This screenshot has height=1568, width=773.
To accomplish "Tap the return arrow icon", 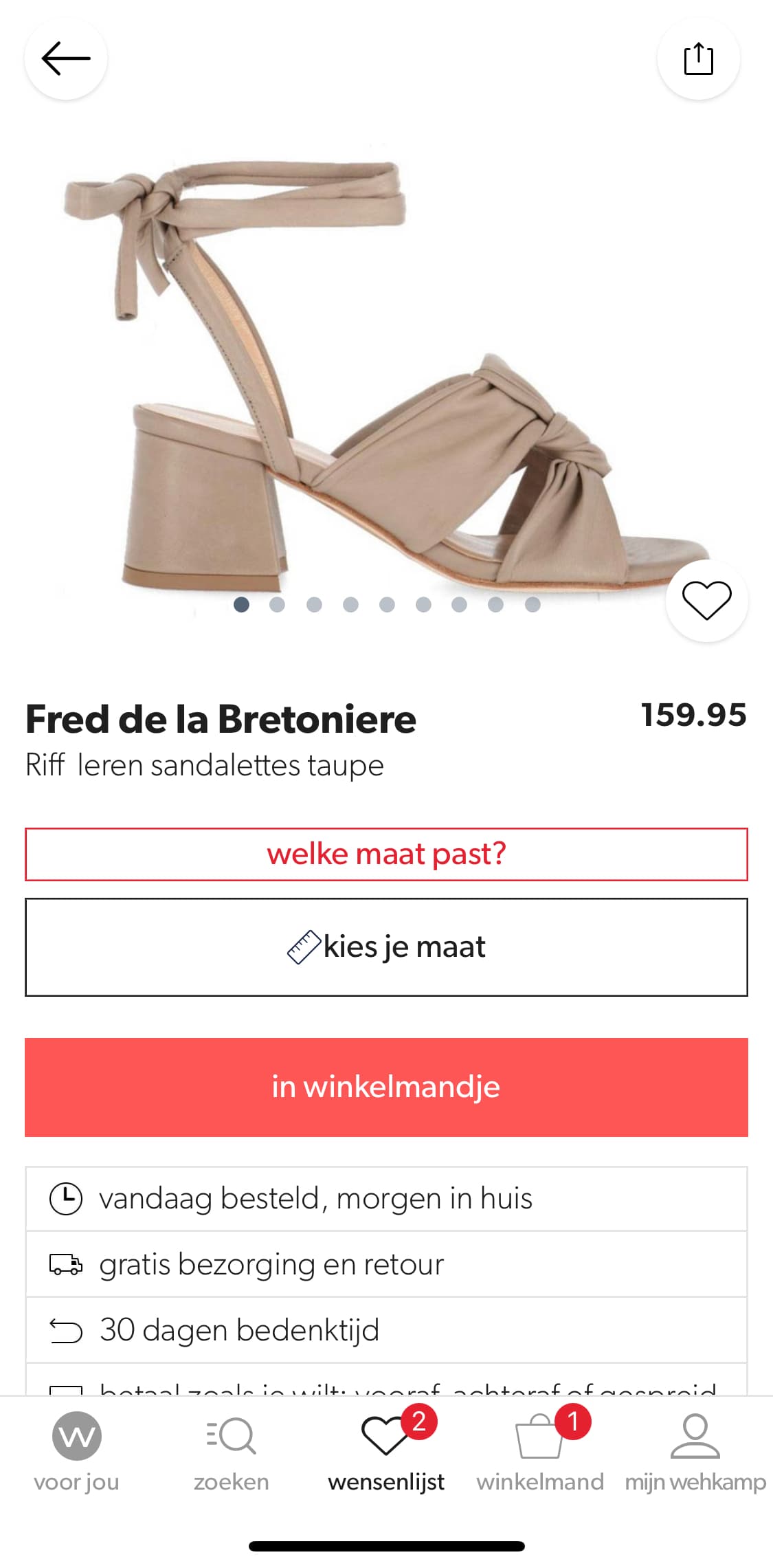I will (66, 1331).
